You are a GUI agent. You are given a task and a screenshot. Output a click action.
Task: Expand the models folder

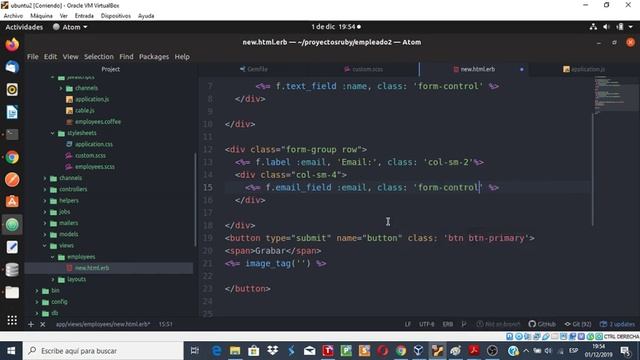45,234
